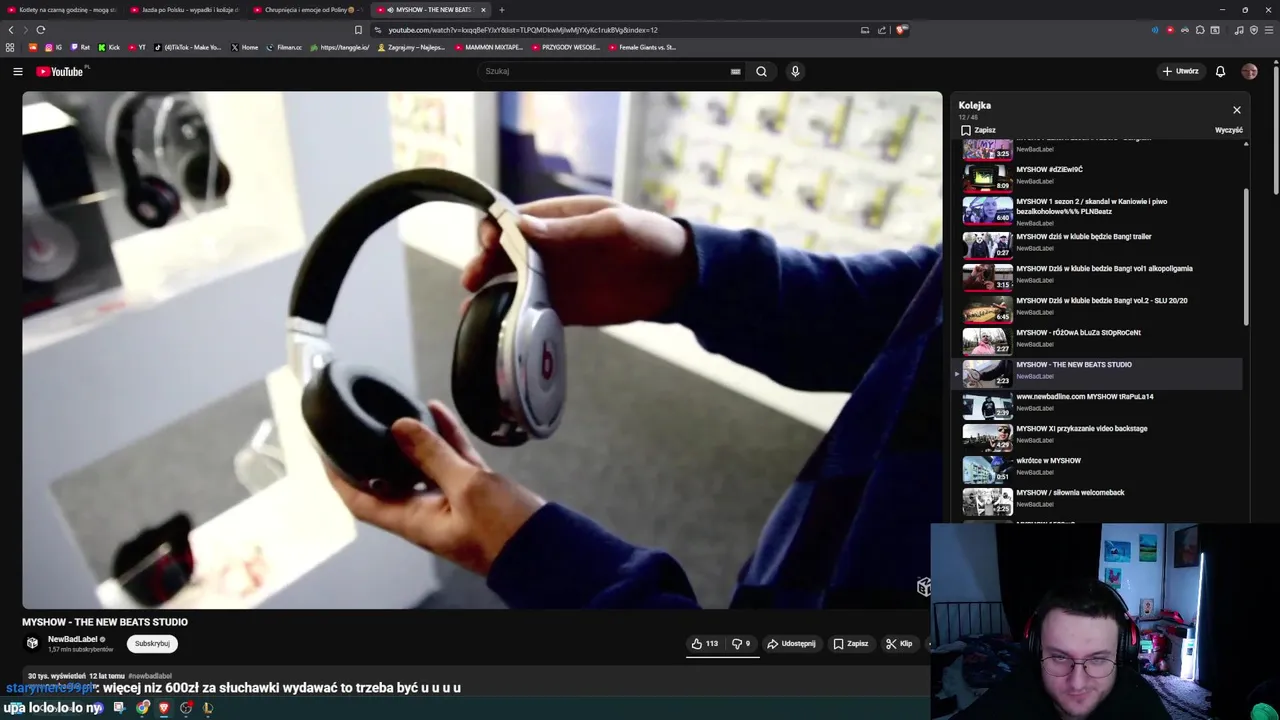This screenshot has width=1280, height=720.
Task: Close the Kolejka queue panel
Action: pyautogui.click(x=1237, y=110)
